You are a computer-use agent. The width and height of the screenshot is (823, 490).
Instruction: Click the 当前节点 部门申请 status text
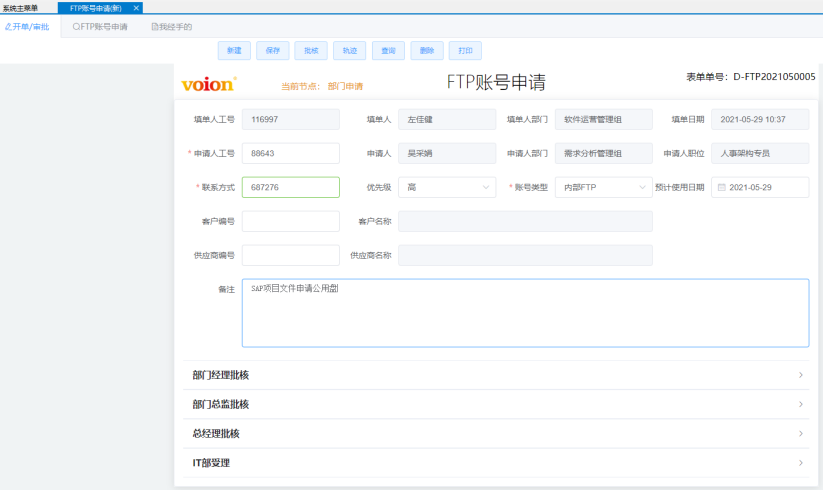(x=322, y=86)
